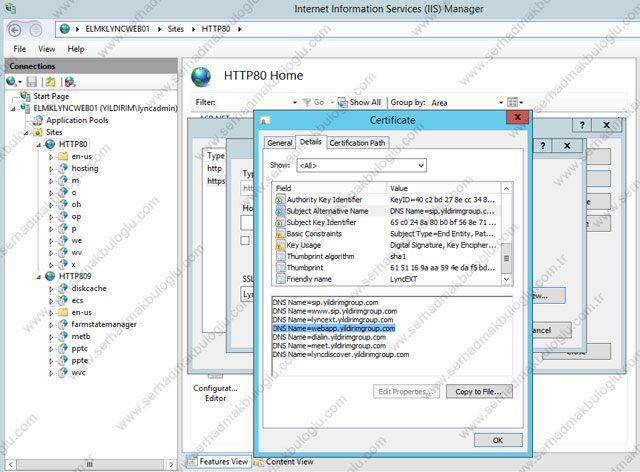This screenshot has width=640, height=472.
Task: Click the Thumbprint algorithm field icon
Action: pos(280,256)
